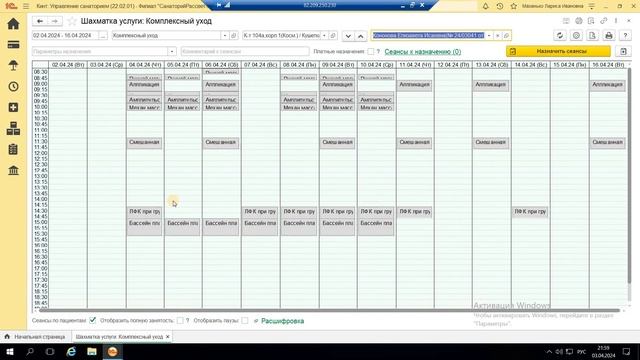
Task: Open Расшифровка link
Action: pyautogui.click(x=282, y=321)
